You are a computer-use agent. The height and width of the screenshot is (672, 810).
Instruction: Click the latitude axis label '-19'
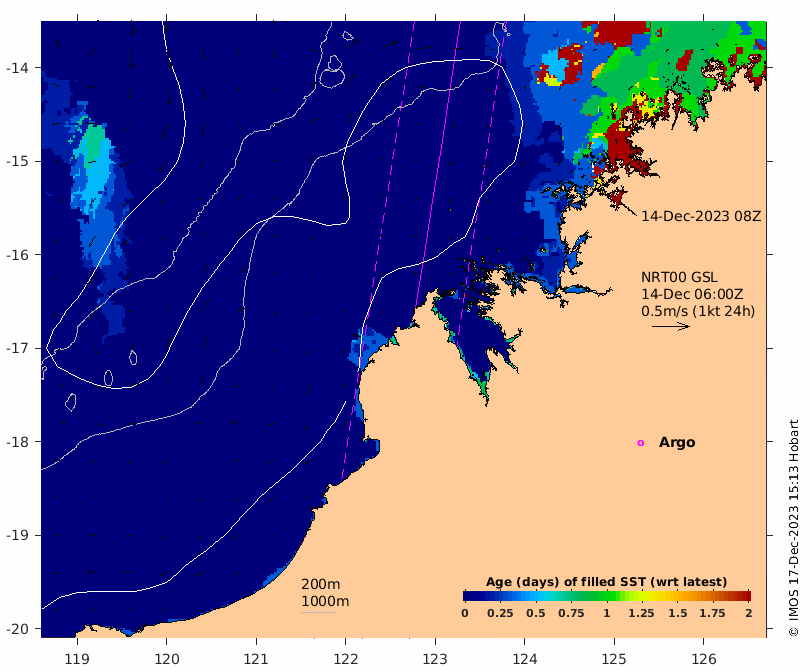pyautogui.click(x=17, y=535)
